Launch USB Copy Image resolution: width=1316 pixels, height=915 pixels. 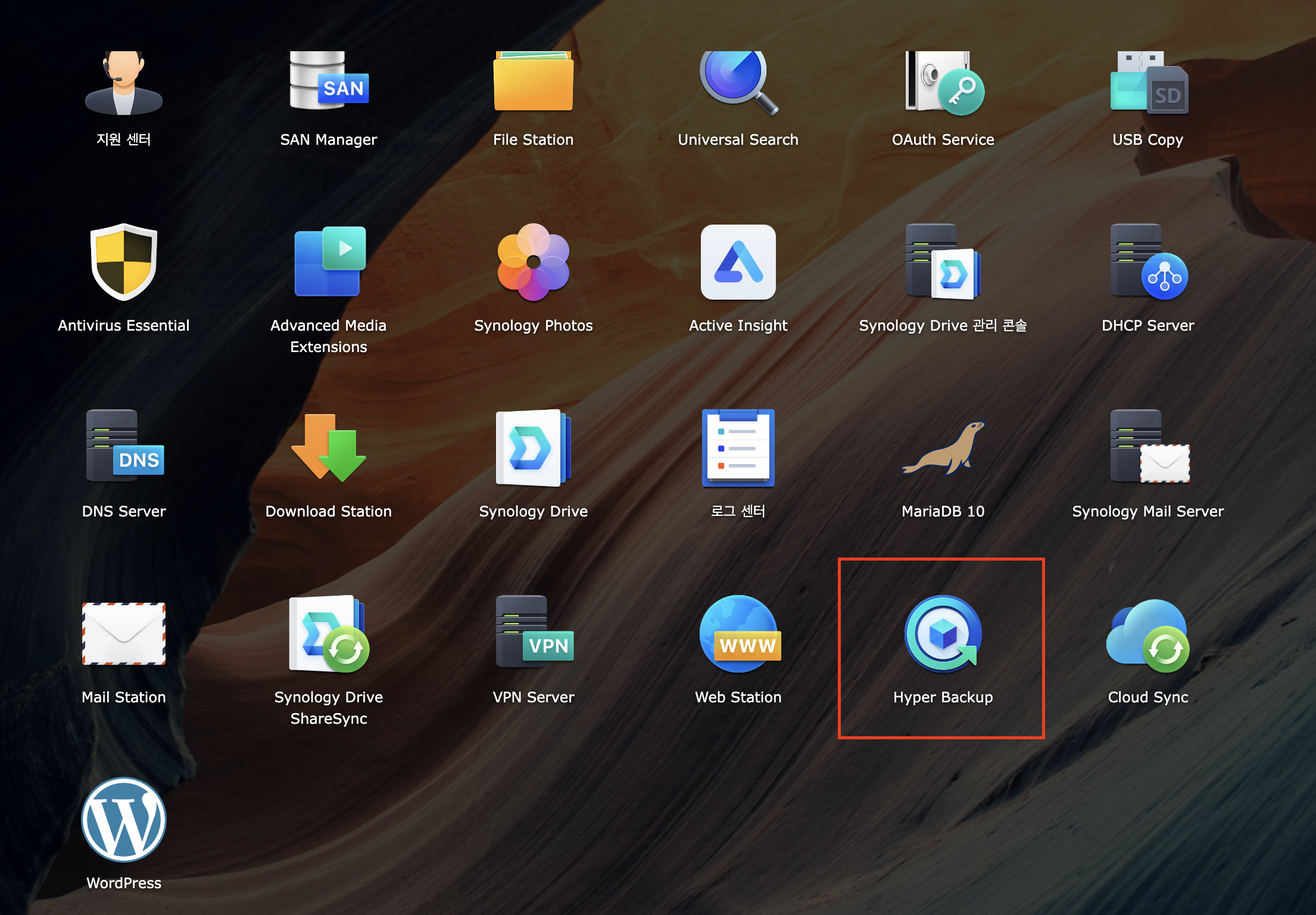(x=1147, y=82)
